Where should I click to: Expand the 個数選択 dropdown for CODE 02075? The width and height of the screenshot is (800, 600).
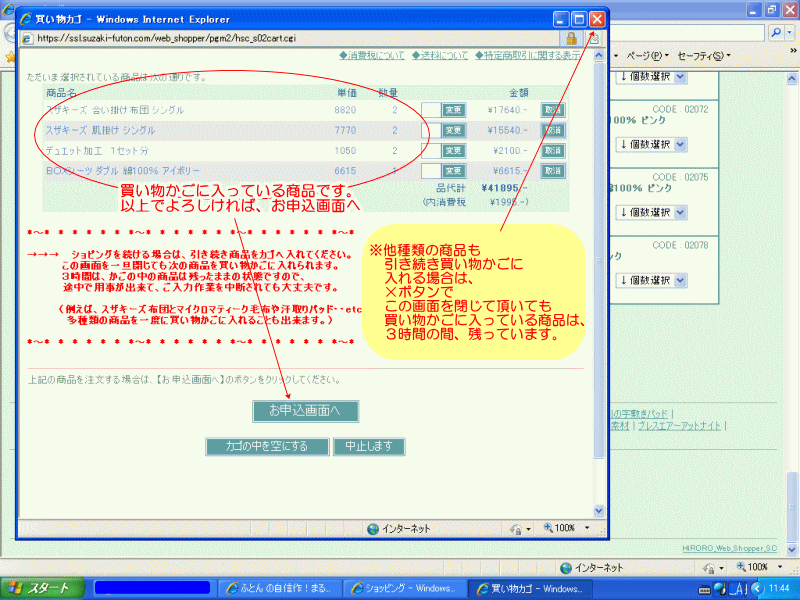pos(651,212)
